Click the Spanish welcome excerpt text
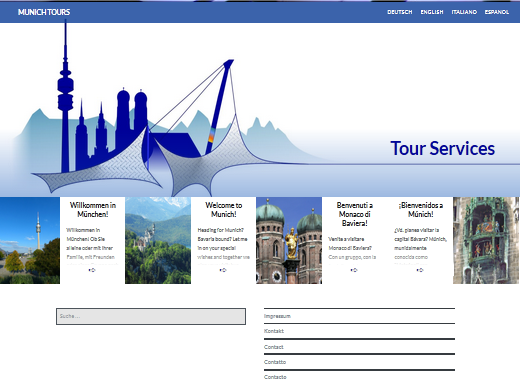Viewport: 520px width, 380px height. pyautogui.click(x=421, y=247)
